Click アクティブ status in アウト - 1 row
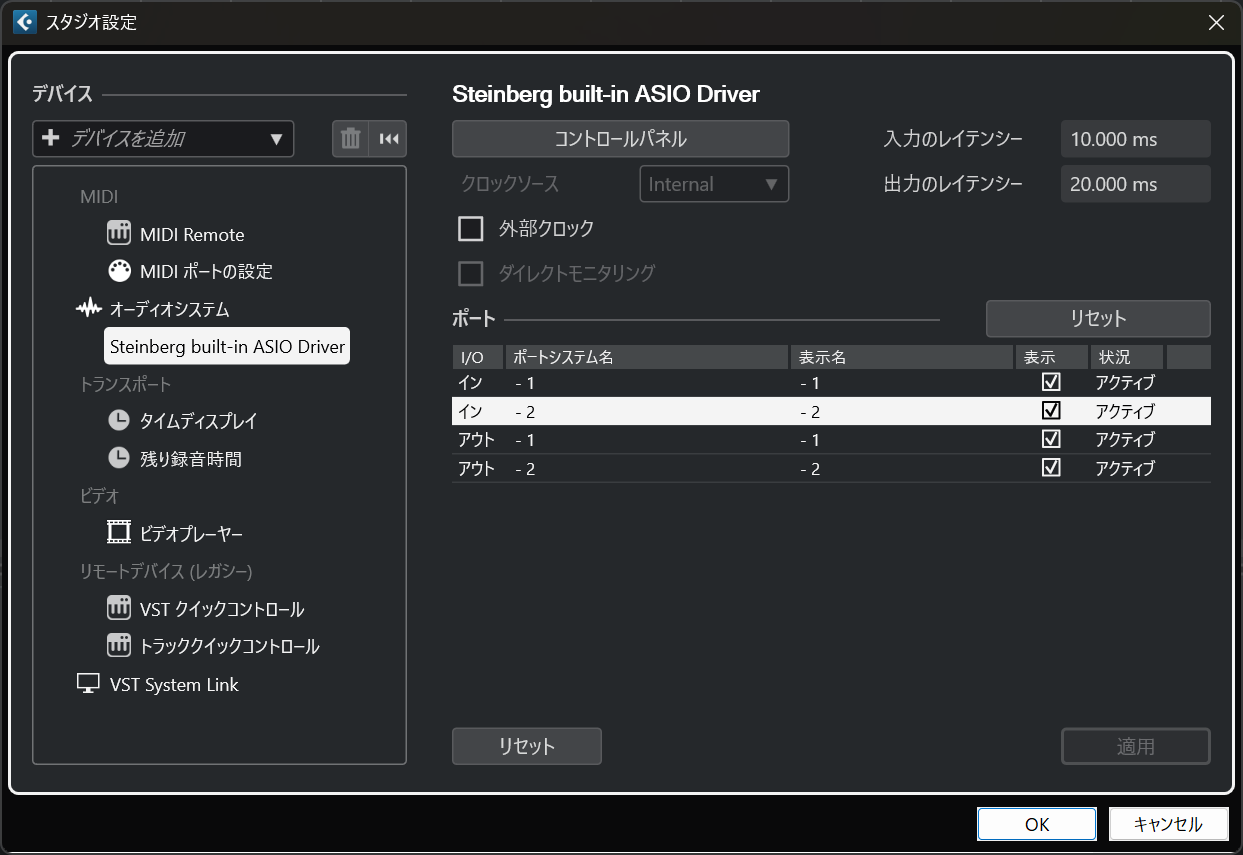This screenshot has width=1243, height=855. tap(1125, 440)
